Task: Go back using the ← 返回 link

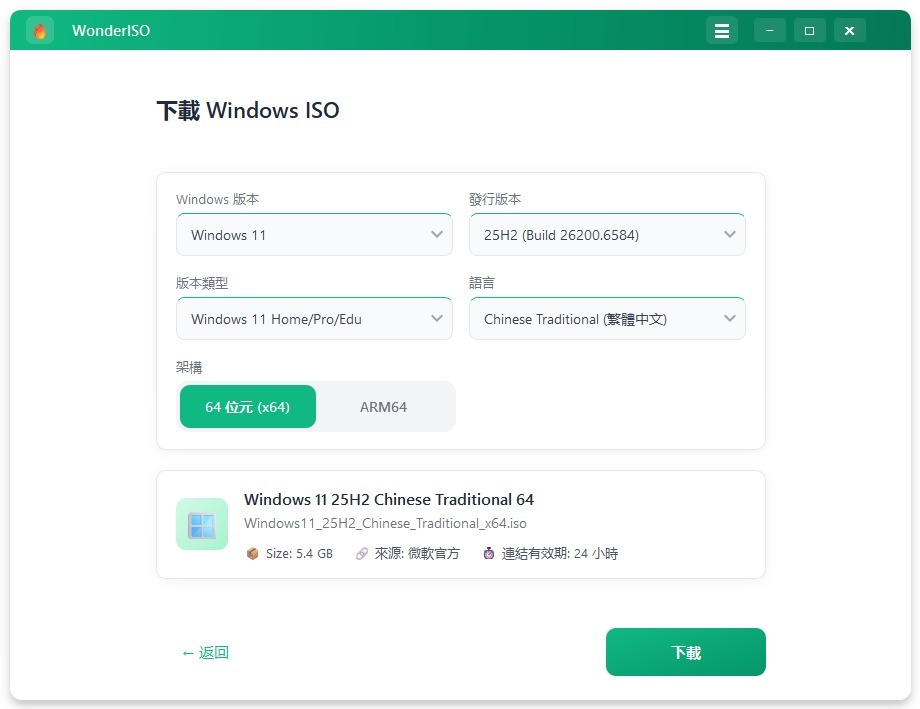Action: (x=205, y=653)
